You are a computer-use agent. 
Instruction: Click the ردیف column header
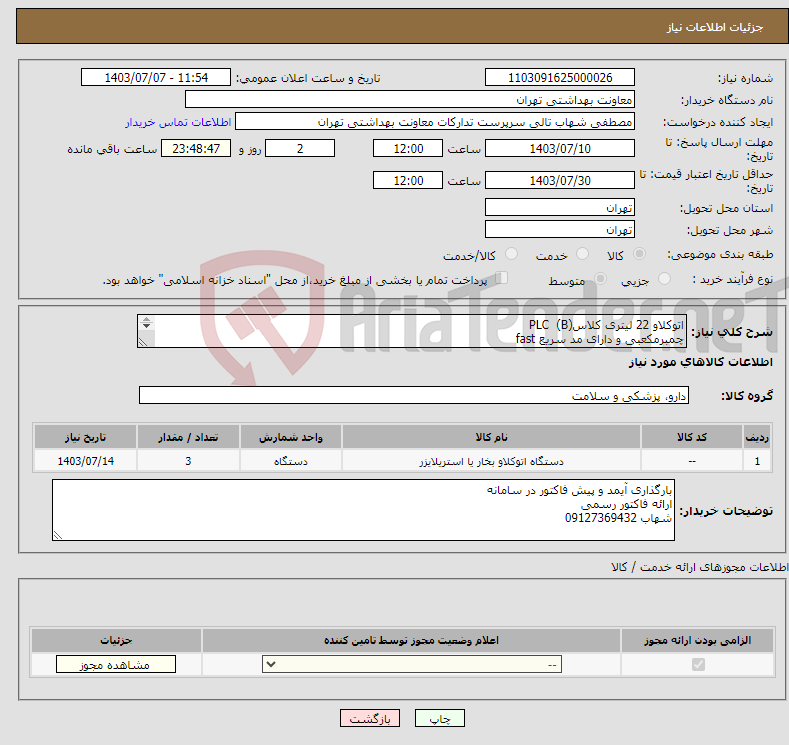[757, 437]
